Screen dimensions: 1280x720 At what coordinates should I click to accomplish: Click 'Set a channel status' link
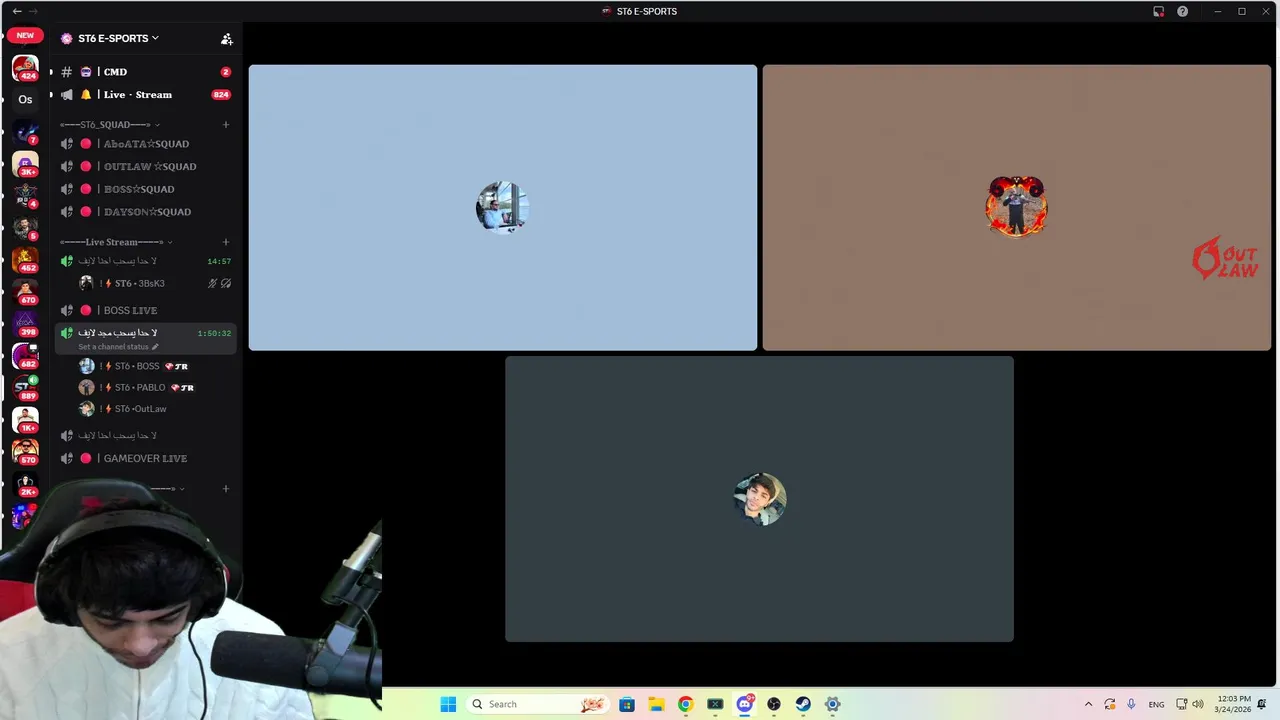coord(118,347)
